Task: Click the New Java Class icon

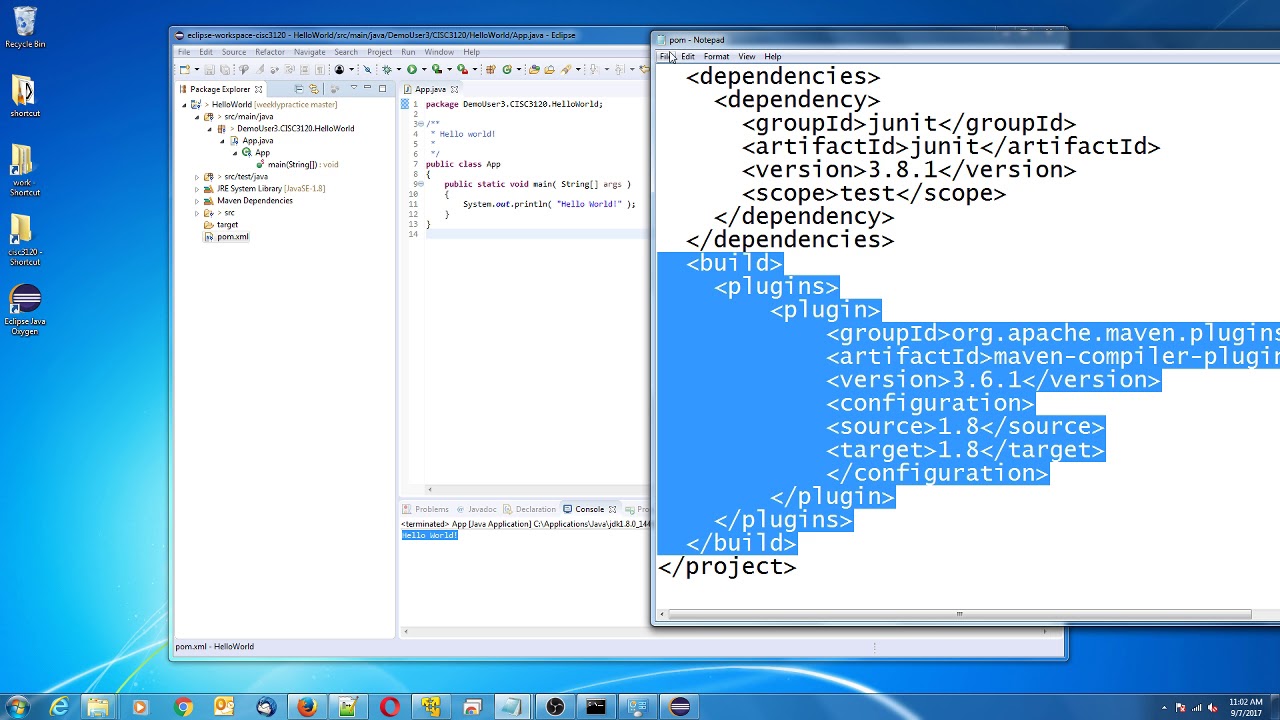Action: [x=507, y=69]
